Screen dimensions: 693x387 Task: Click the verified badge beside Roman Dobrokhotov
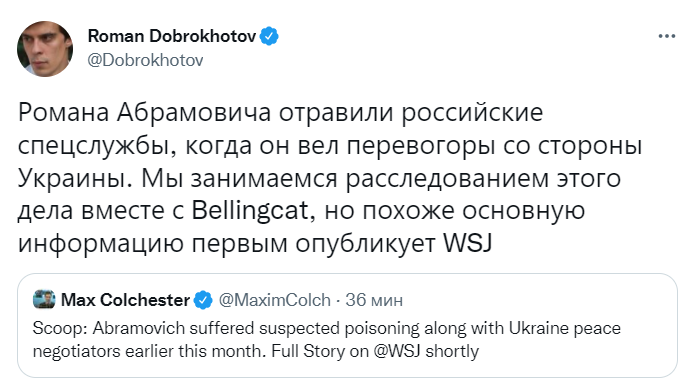click(269, 36)
